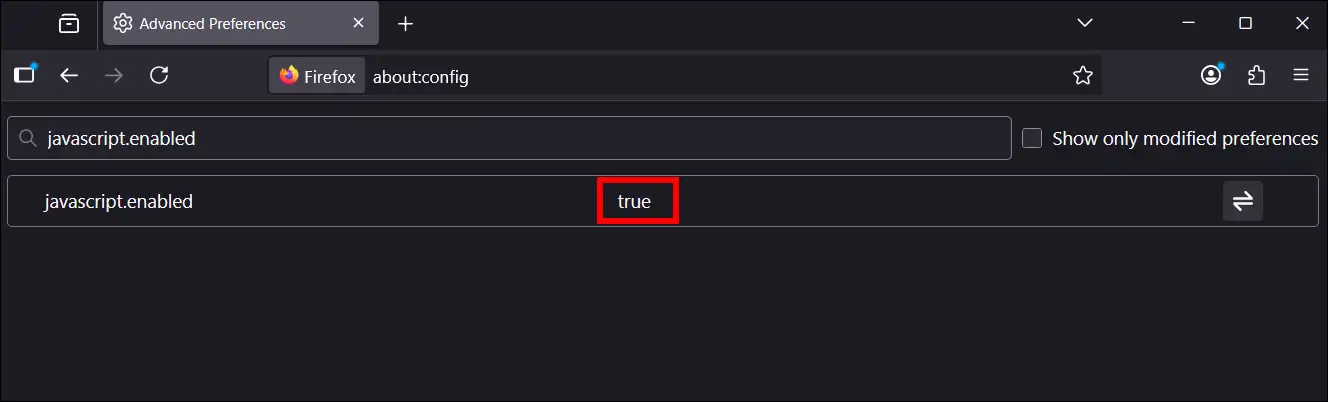Open the Extensions puzzle icon
The height and width of the screenshot is (402, 1328).
coord(1257,75)
